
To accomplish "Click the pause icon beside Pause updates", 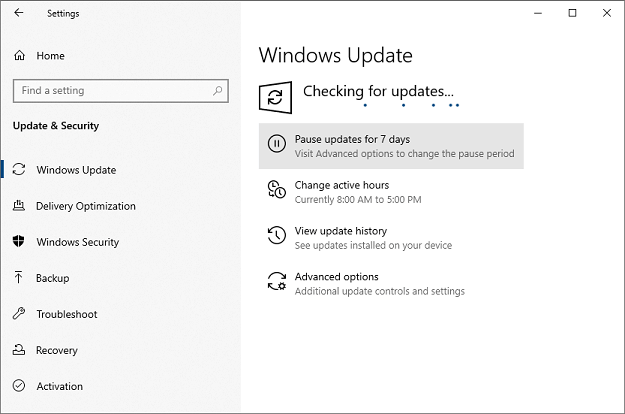I will [x=275, y=146].
